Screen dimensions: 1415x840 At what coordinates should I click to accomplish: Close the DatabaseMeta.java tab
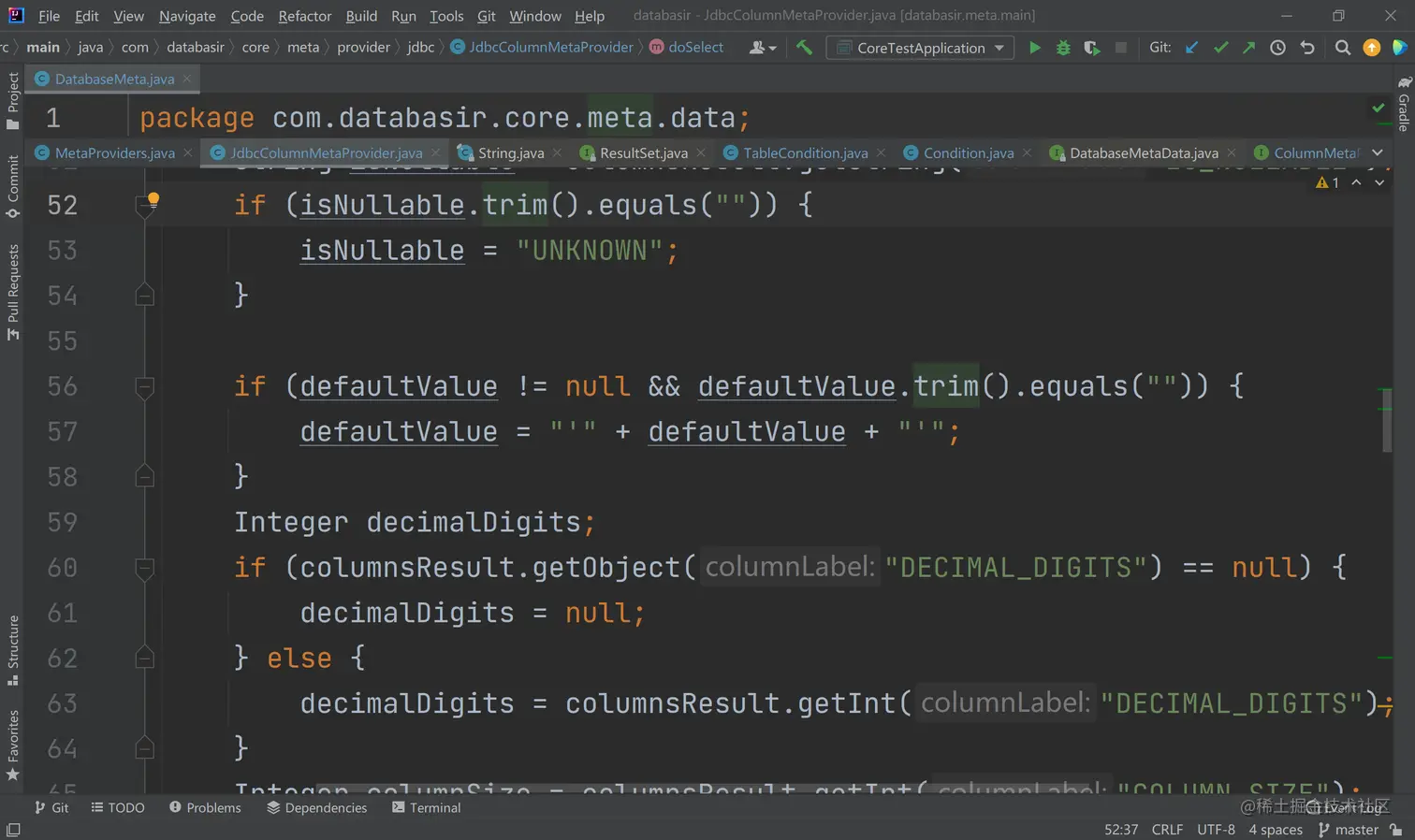(x=187, y=79)
